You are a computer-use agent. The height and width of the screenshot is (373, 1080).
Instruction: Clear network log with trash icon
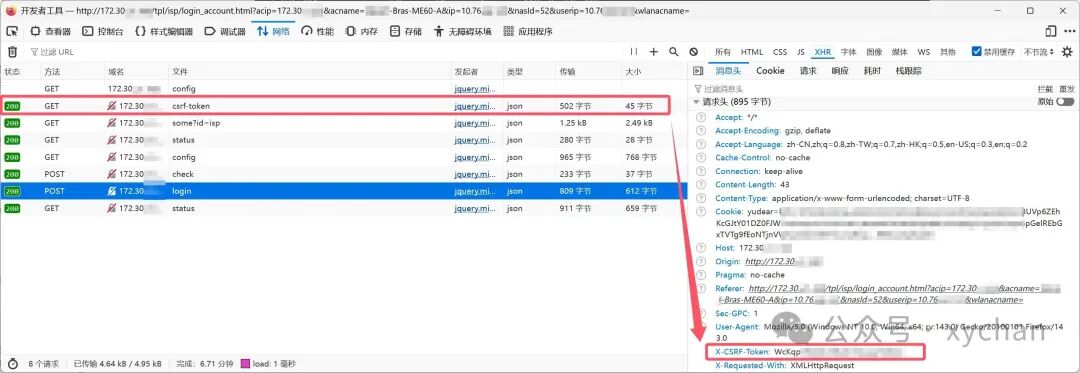[12, 52]
